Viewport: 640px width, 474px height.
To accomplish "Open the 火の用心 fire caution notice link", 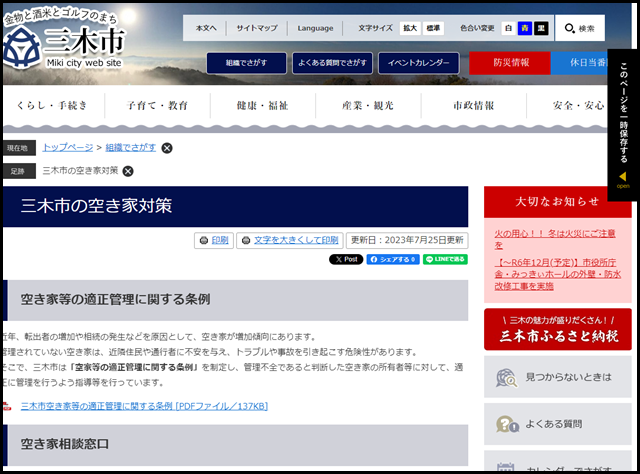I will (555, 239).
